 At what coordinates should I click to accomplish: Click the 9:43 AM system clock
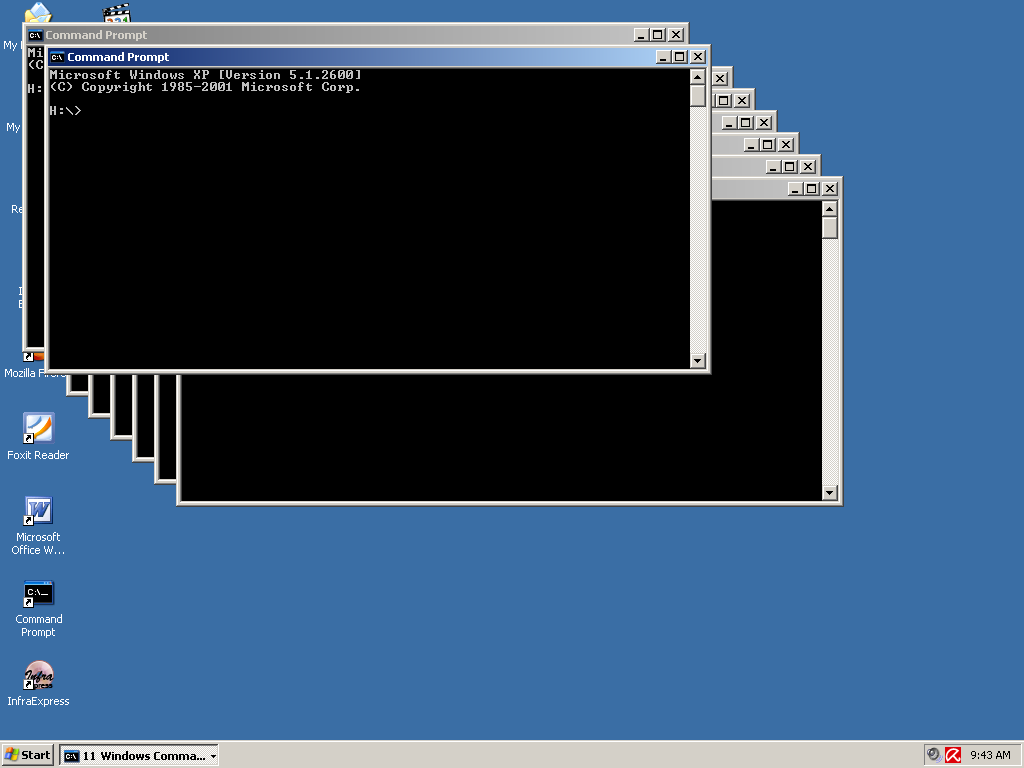(990, 755)
